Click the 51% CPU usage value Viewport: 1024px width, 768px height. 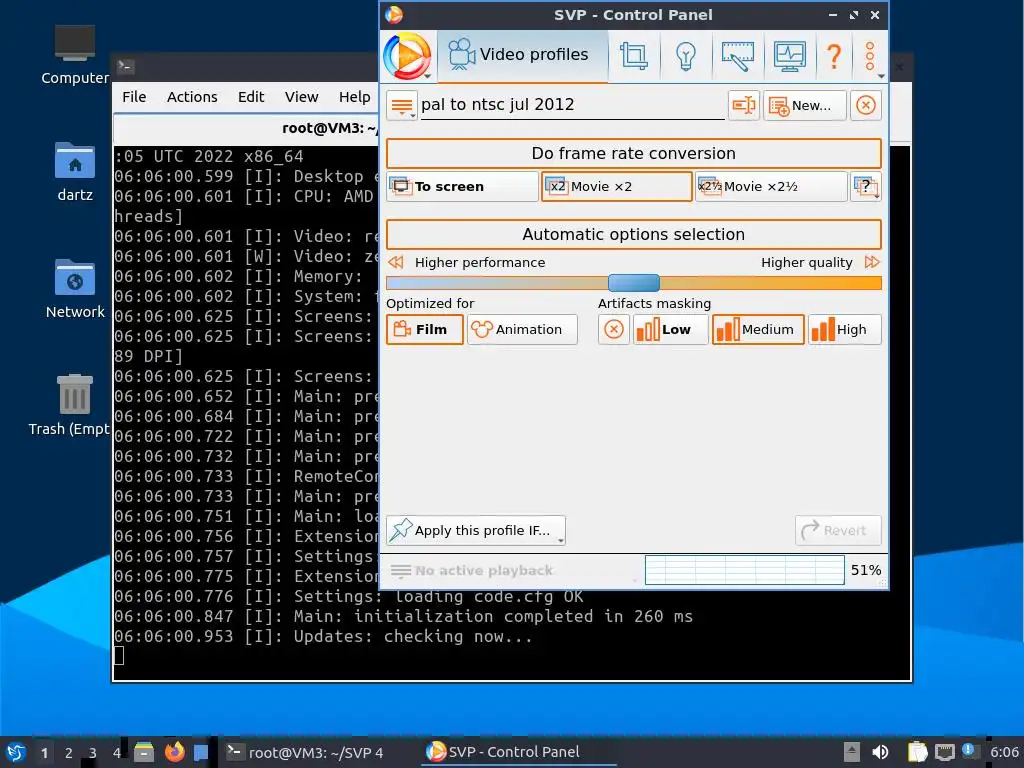[865, 571]
